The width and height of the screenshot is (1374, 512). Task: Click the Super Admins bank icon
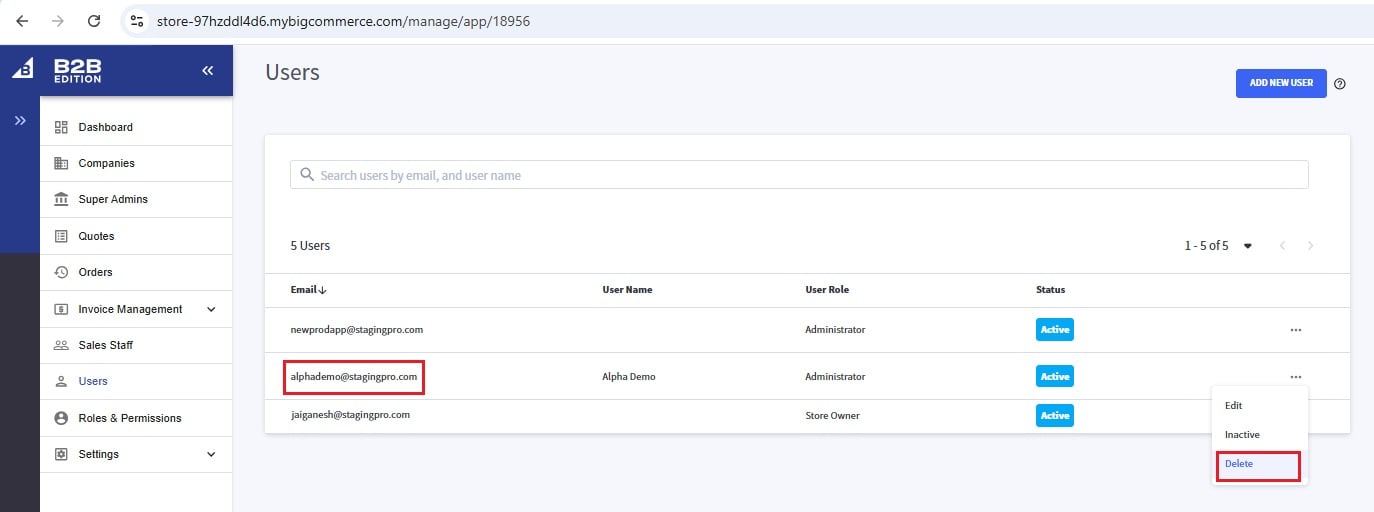[x=60, y=199]
